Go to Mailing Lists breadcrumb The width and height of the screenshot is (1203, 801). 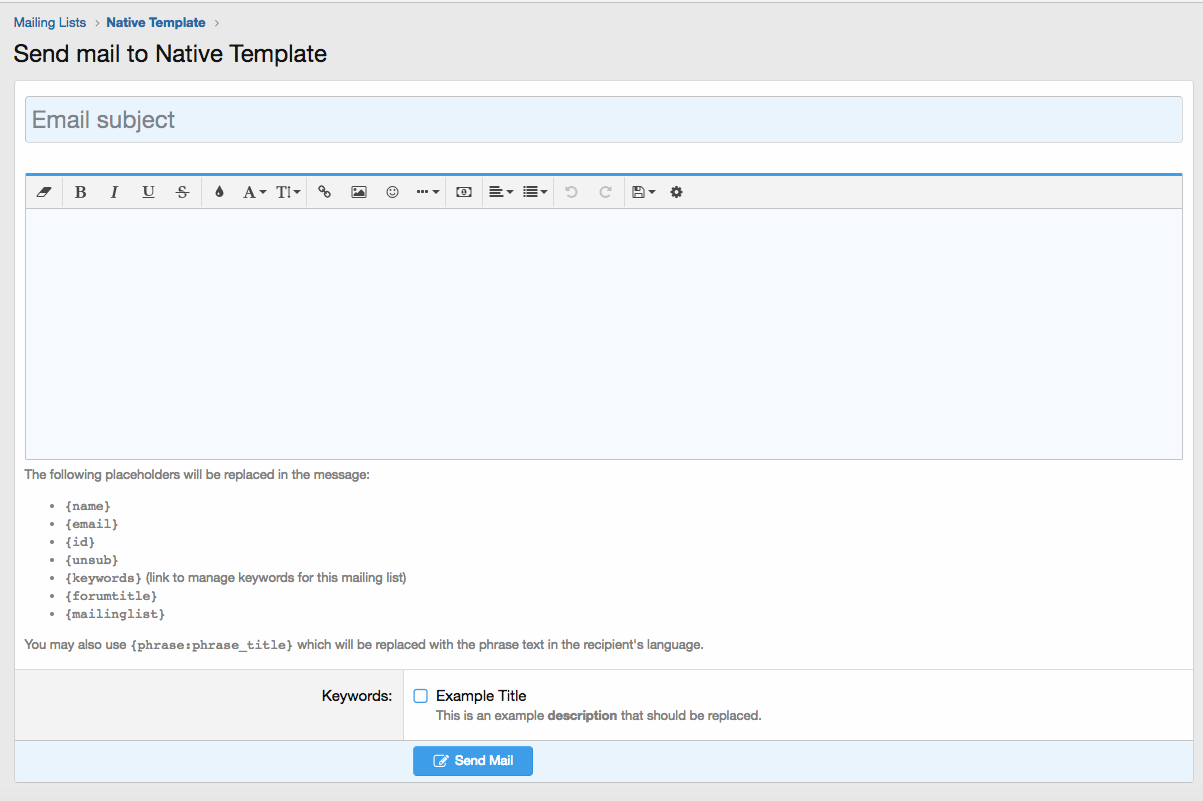(x=50, y=22)
